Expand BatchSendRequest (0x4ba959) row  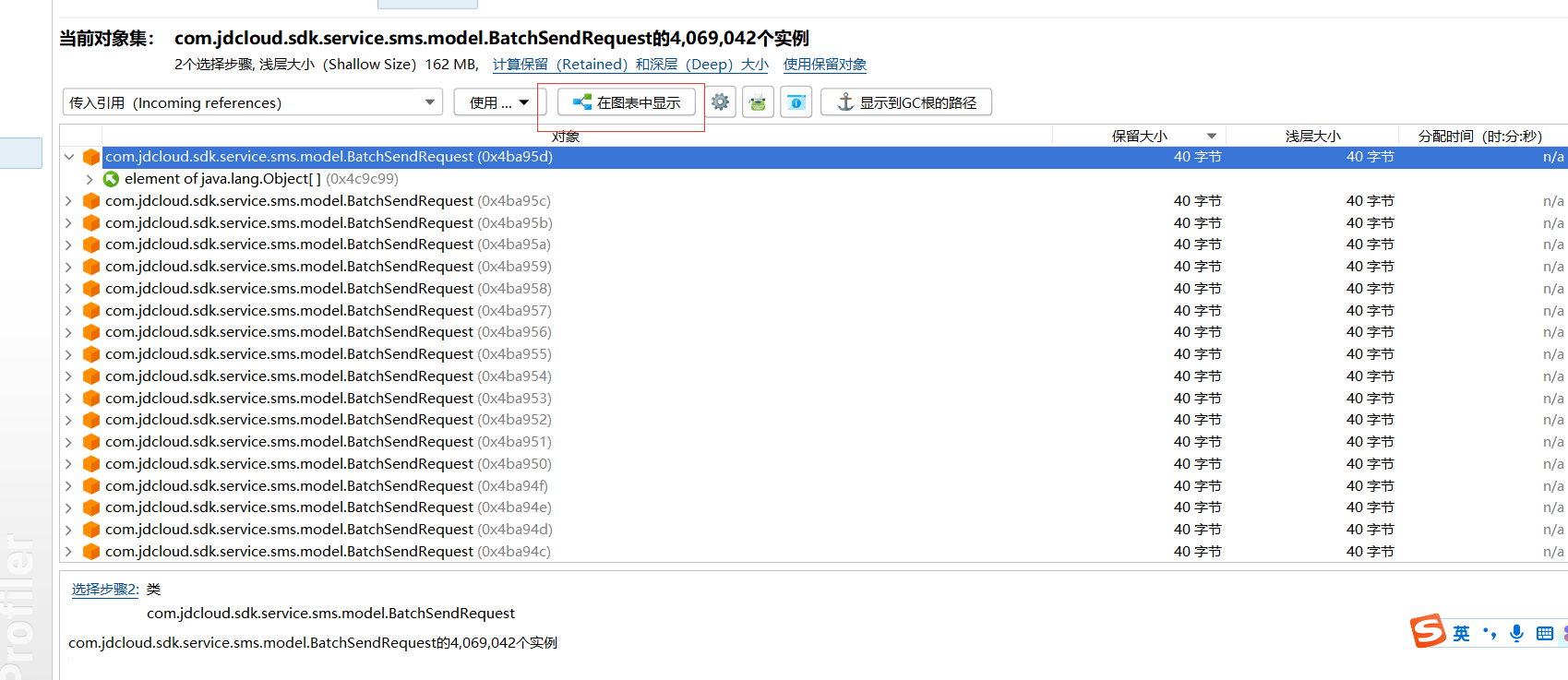point(69,267)
